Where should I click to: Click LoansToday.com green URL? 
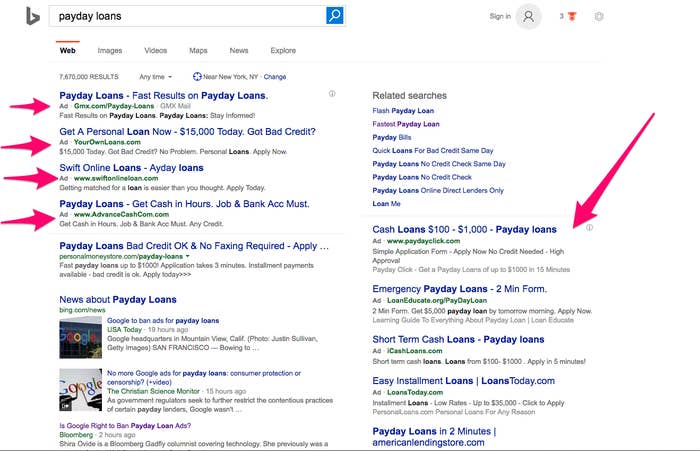[415, 393]
